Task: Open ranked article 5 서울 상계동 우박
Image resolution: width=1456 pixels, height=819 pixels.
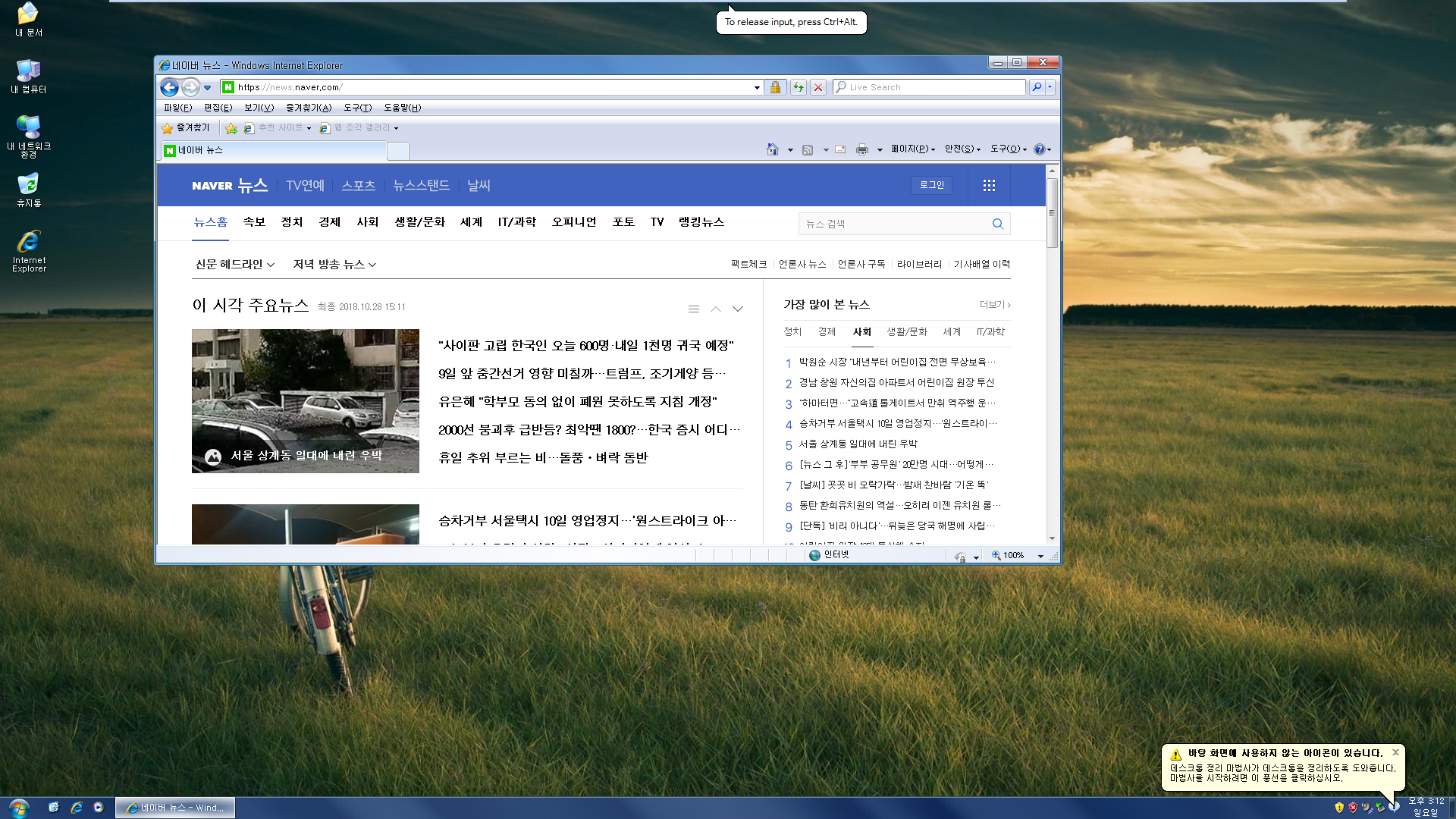Action: coord(858,444)
